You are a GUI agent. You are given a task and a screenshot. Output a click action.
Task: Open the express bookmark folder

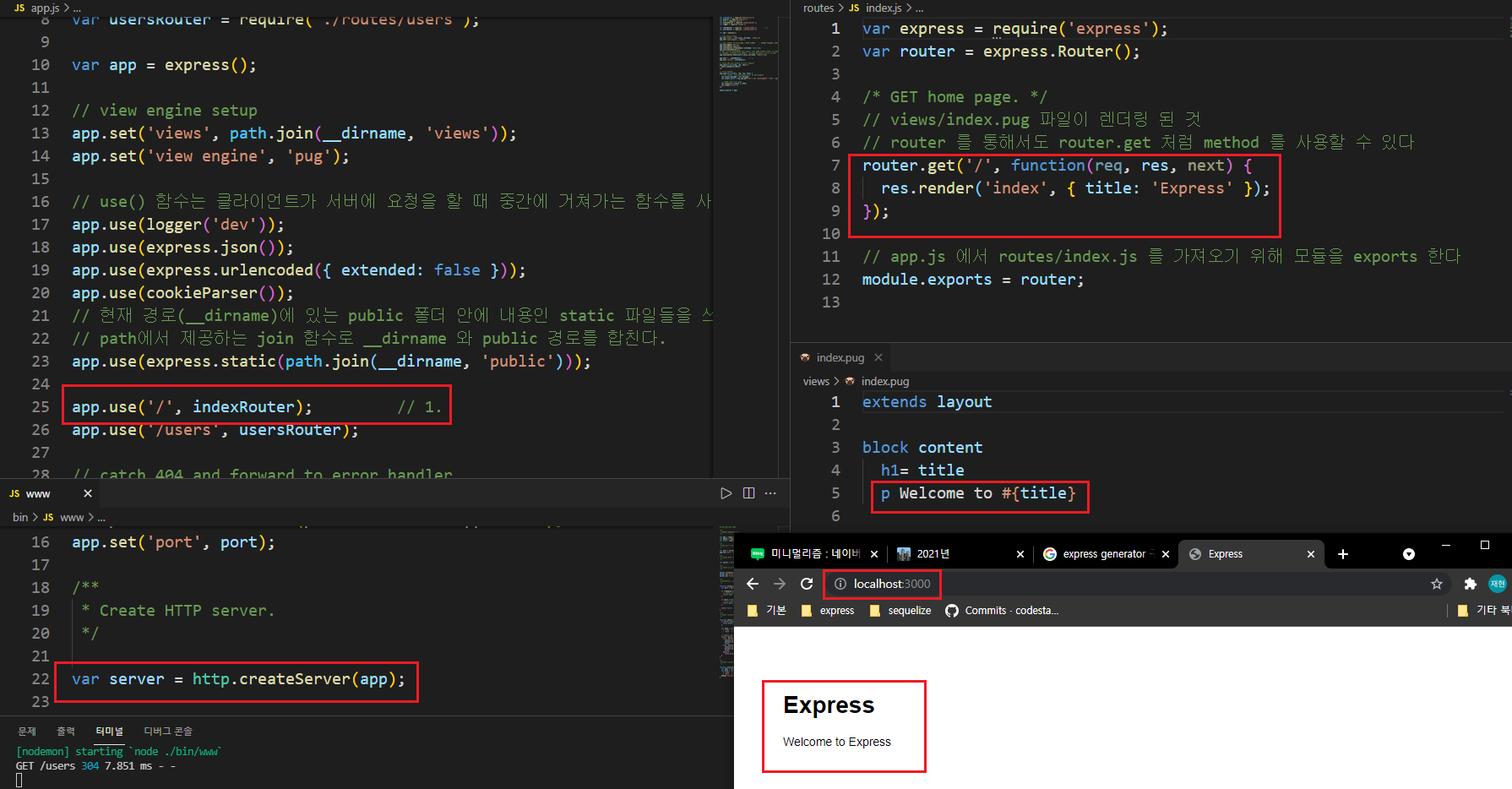(x=828, y=610)
